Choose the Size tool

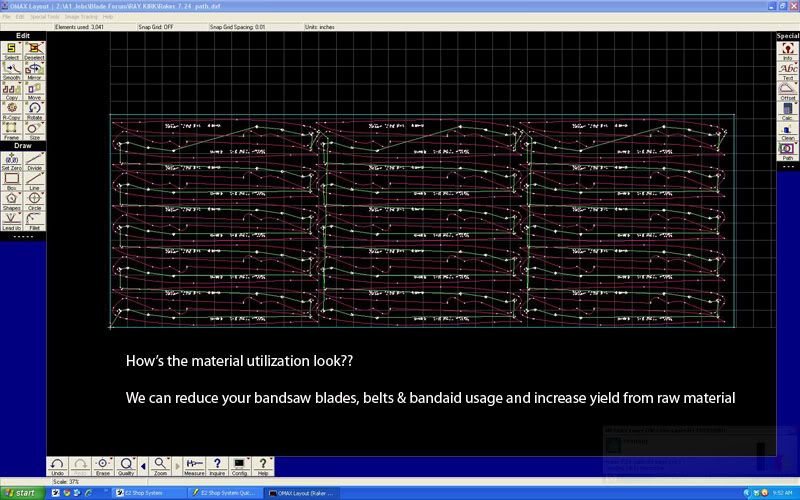34,131
